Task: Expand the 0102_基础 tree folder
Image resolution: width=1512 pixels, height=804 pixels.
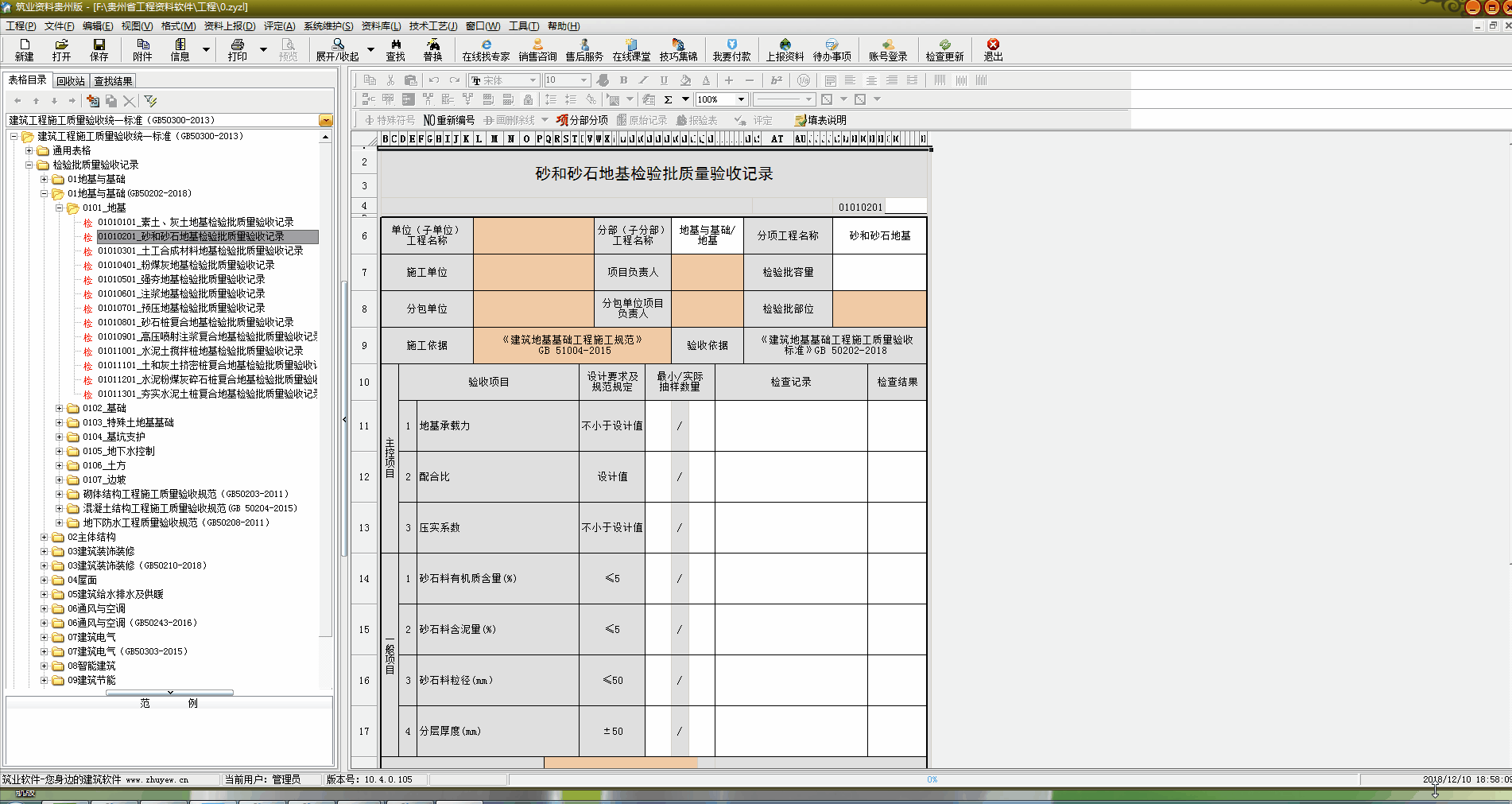Action: 60,409
